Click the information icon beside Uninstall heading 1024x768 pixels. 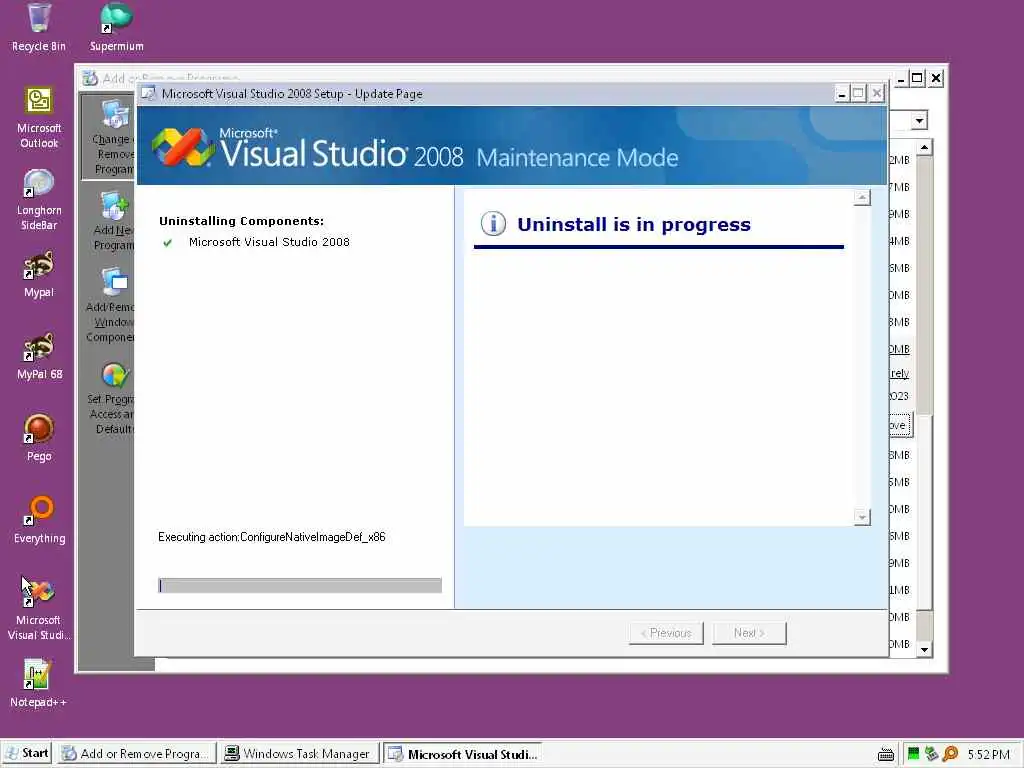[493, 223]
